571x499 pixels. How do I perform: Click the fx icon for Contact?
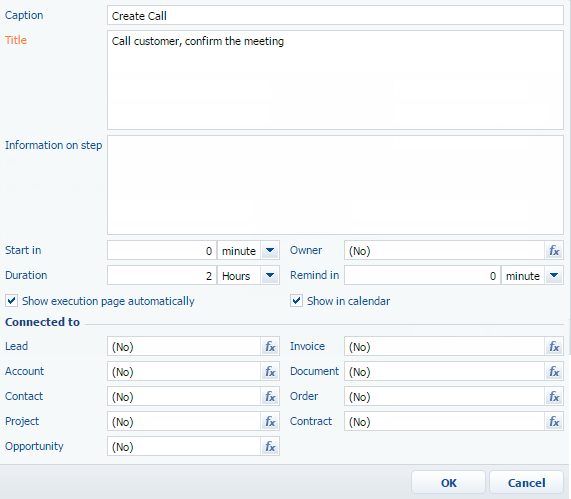[x=270, y=396]
